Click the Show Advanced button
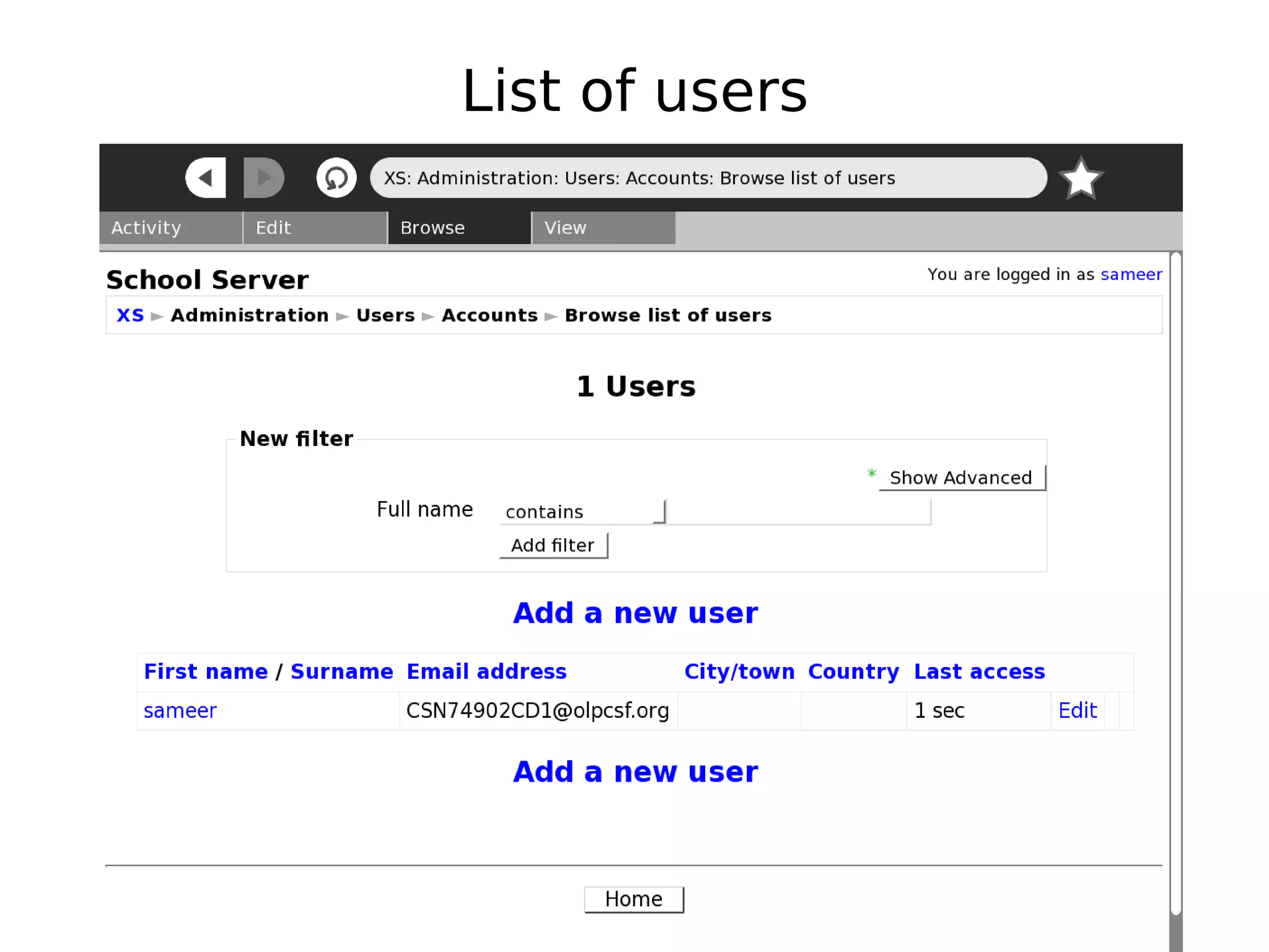The image size is (1269, 952). 962,478
